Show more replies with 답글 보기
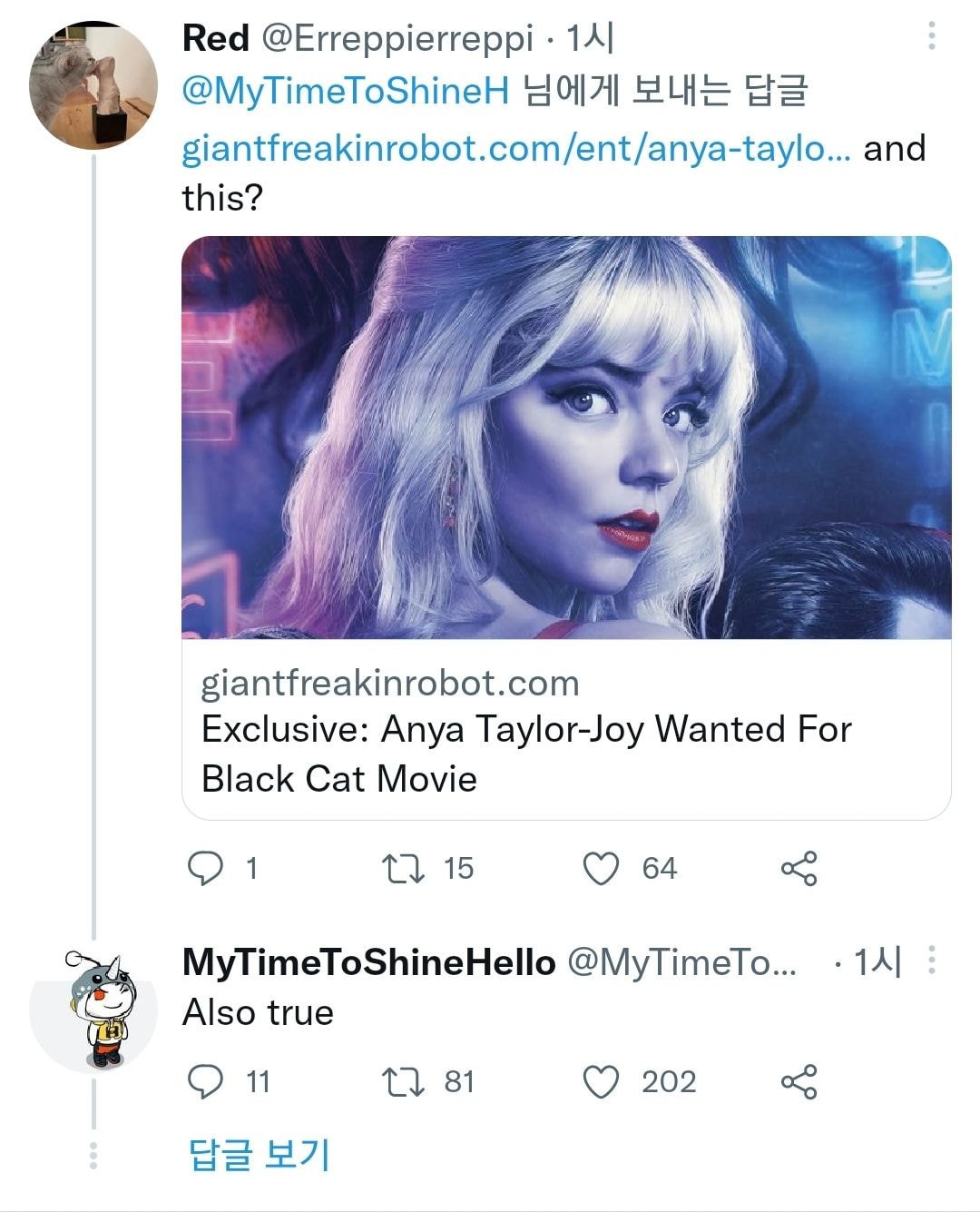The height and width of the screenshot is (1212, 980). pyautogui.click(x=259, y=1154)
